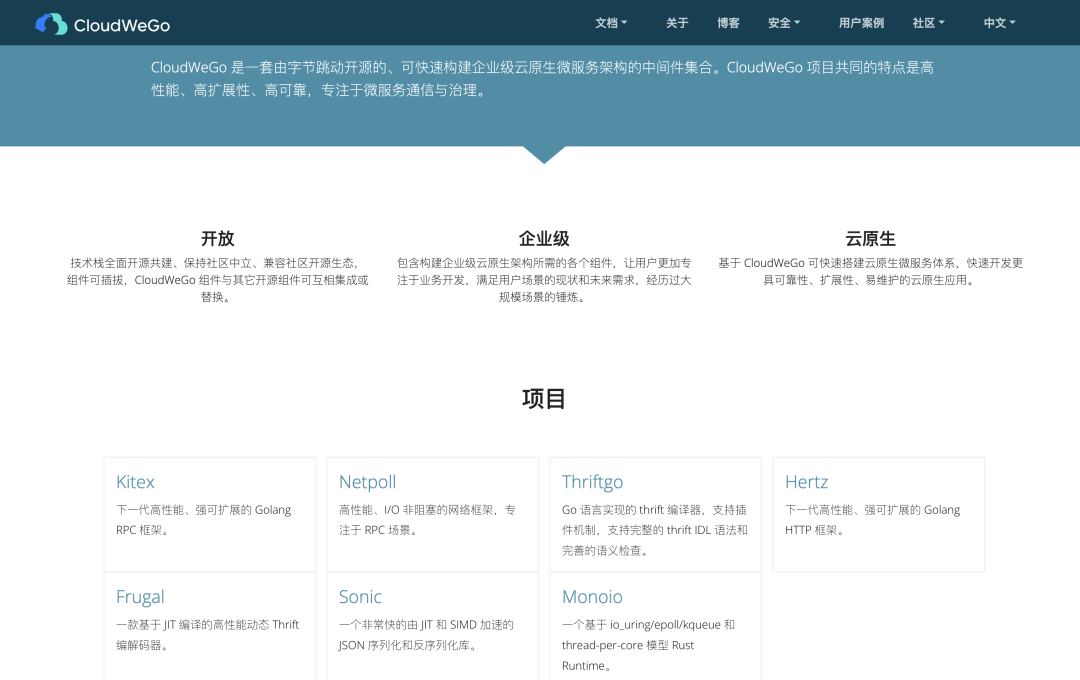This screenshot has width=1080, height=680.
Task: Open the 用户案例 page
Action: pos(861,23)
